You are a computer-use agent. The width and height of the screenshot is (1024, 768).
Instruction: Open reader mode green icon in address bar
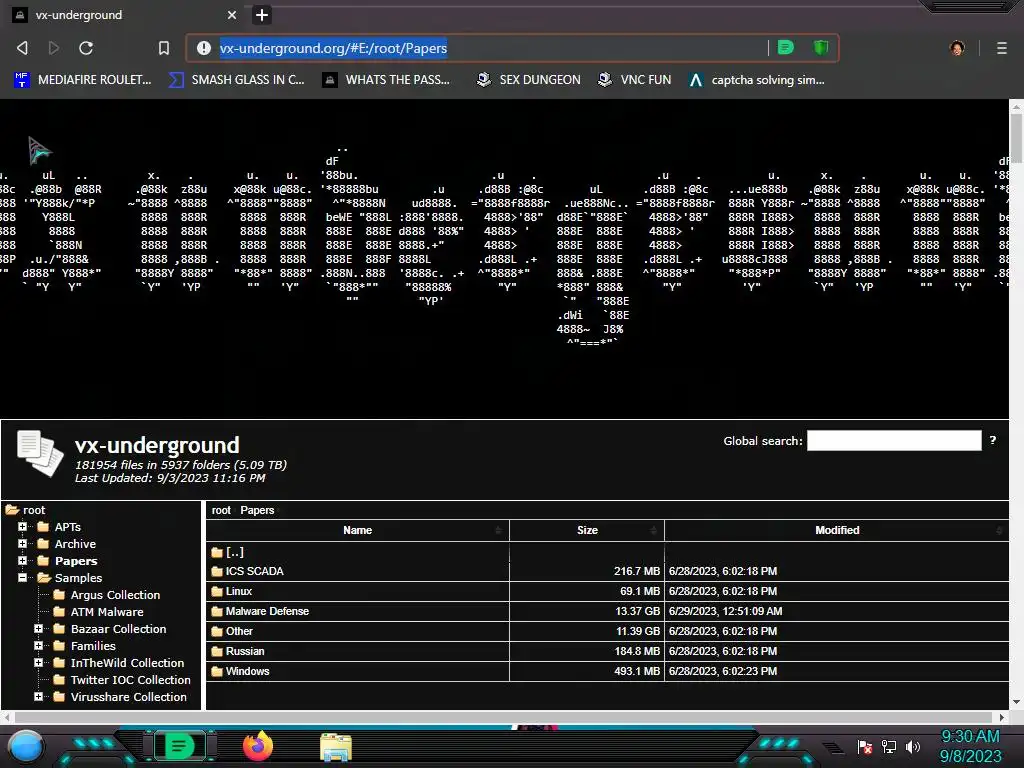(786, 47)
